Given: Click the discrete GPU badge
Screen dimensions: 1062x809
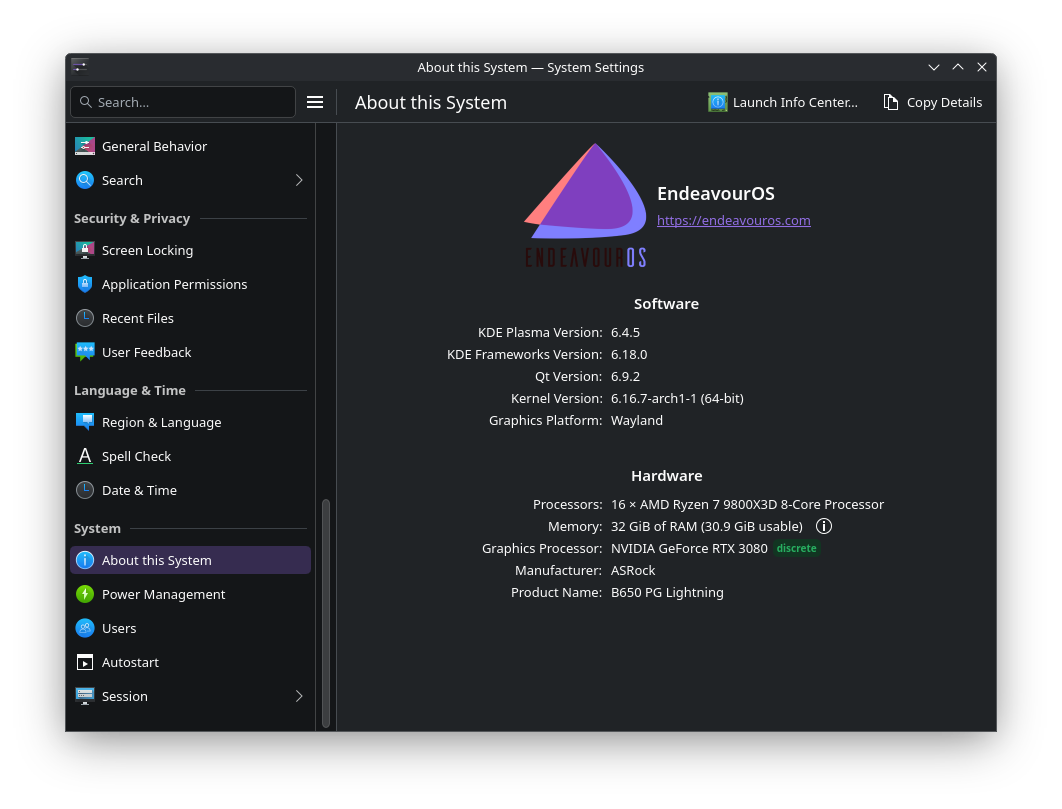Looking at the screenshot, I should pos(796,548).
